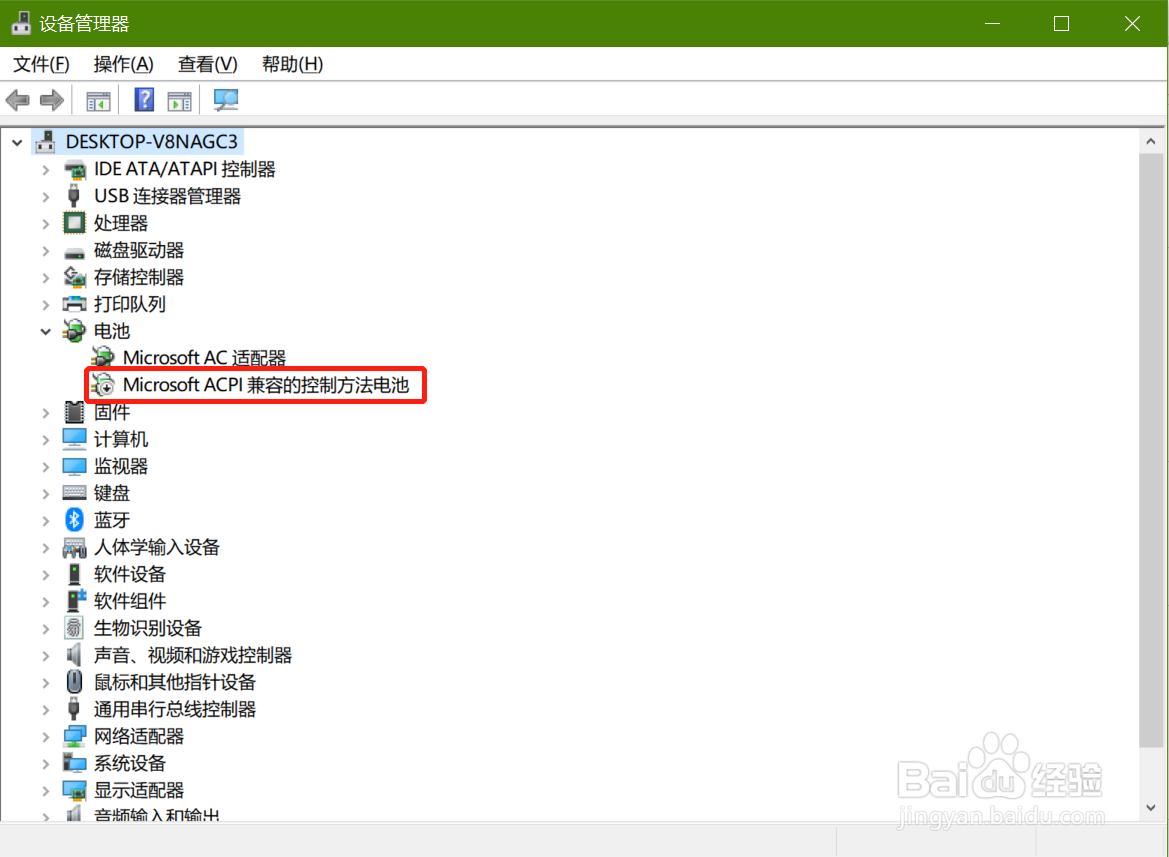
Task: Select DESKTOP-V8NAGC3 computer name
Action: [x=151, y=142]
